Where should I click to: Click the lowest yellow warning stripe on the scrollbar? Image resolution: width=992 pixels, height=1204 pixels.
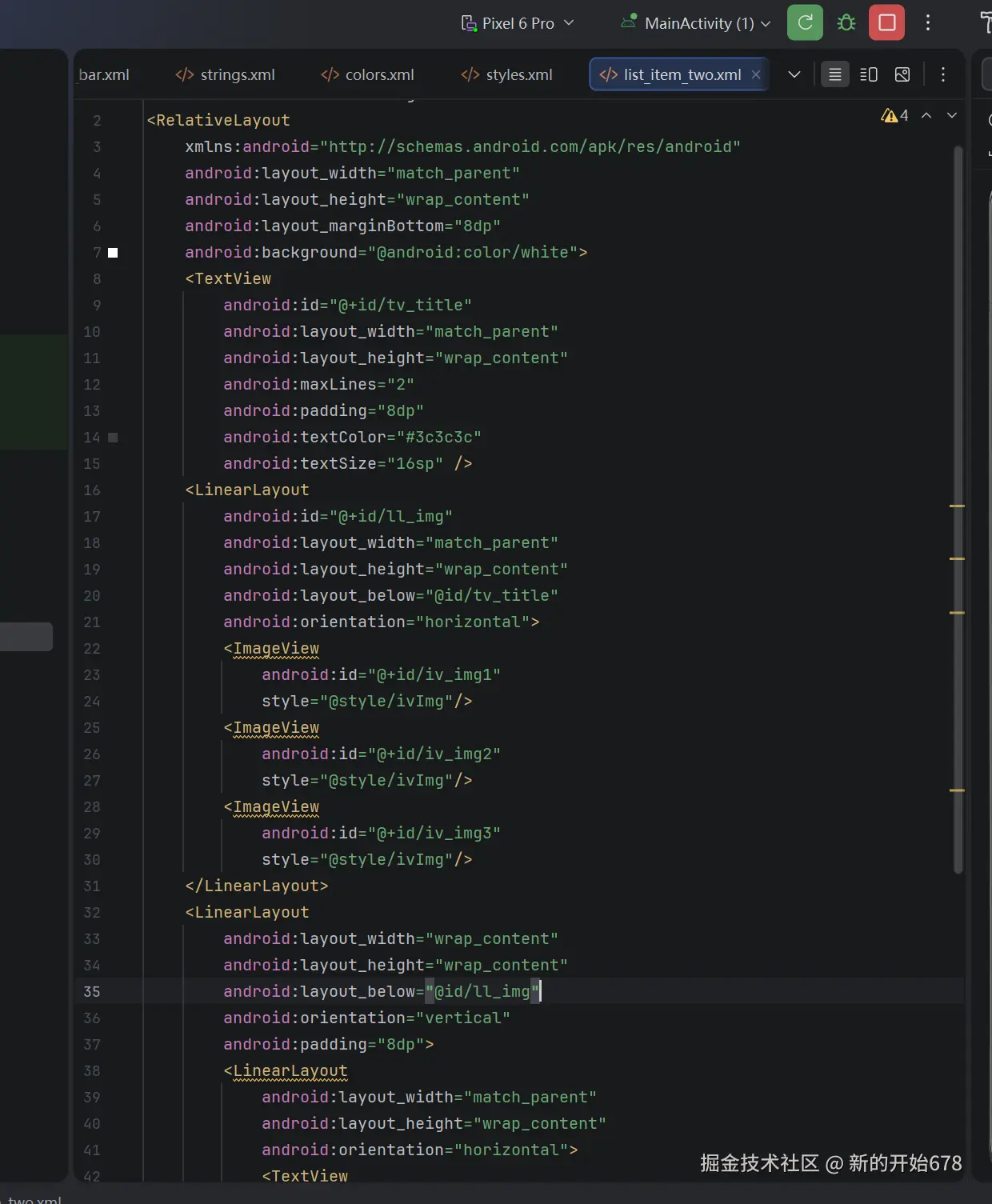[x=957, y=790]
